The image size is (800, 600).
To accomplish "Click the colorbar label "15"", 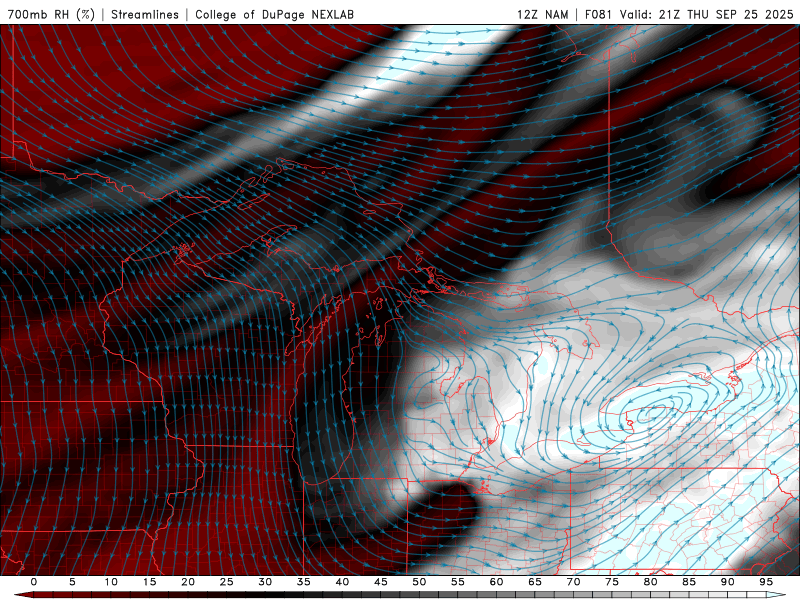I will [x=149, y=582].
